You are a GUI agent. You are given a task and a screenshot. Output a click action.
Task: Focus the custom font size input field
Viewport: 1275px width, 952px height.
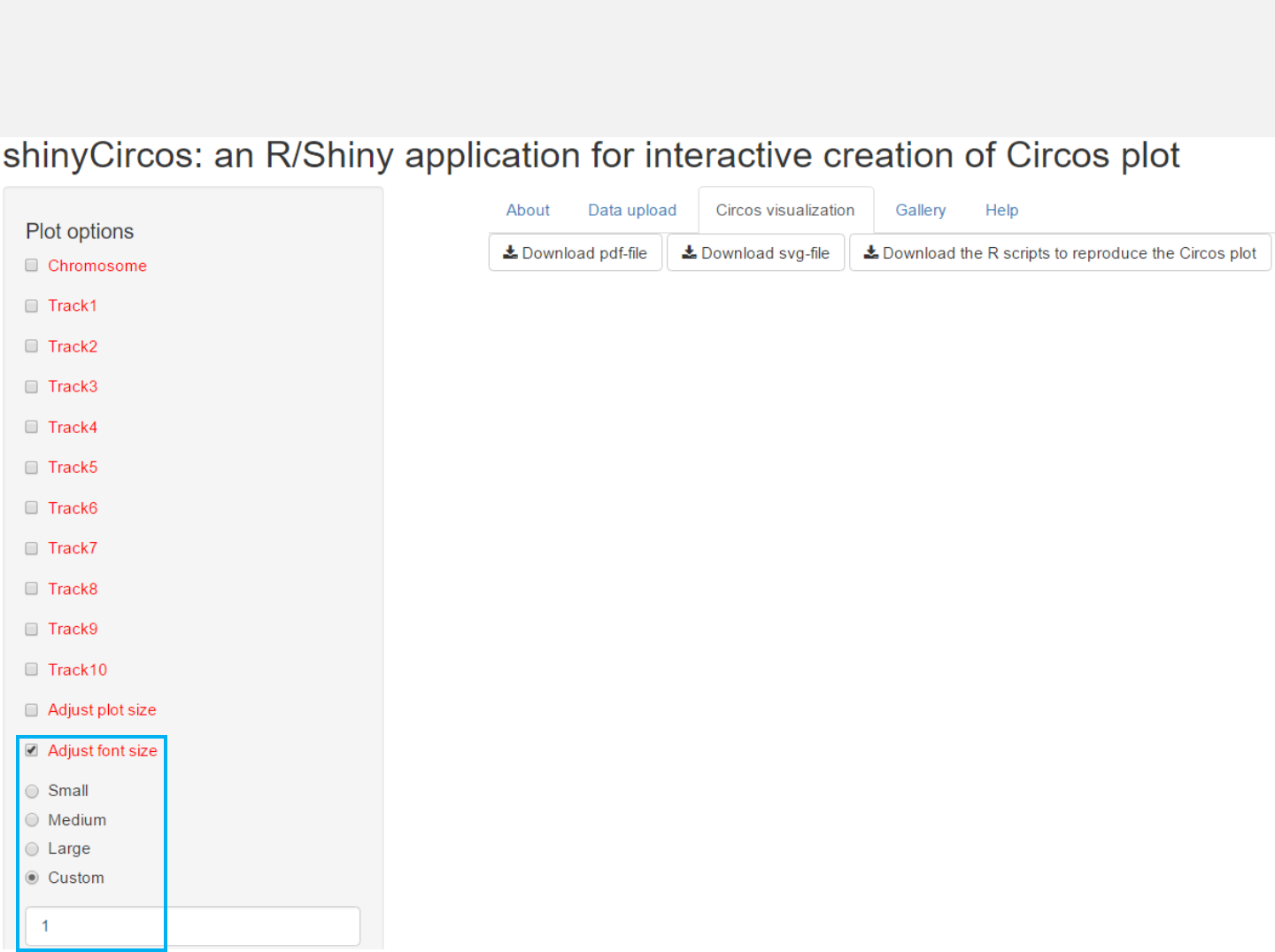pyautogui.click(x=193, y=925)
